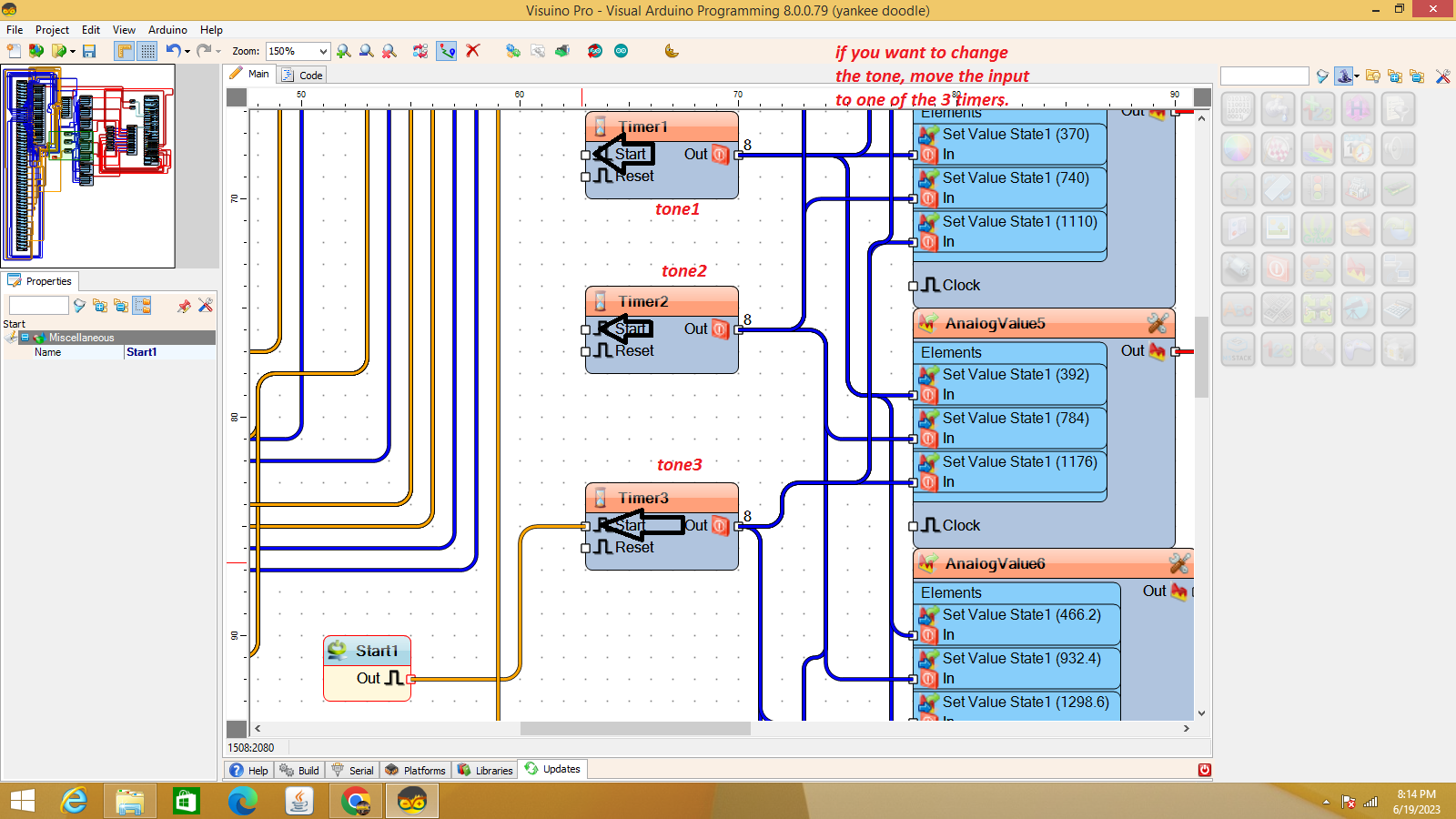Select the calendar clock component category
The height and width of the screenshot is (819, 1456).
point(1359,148)
